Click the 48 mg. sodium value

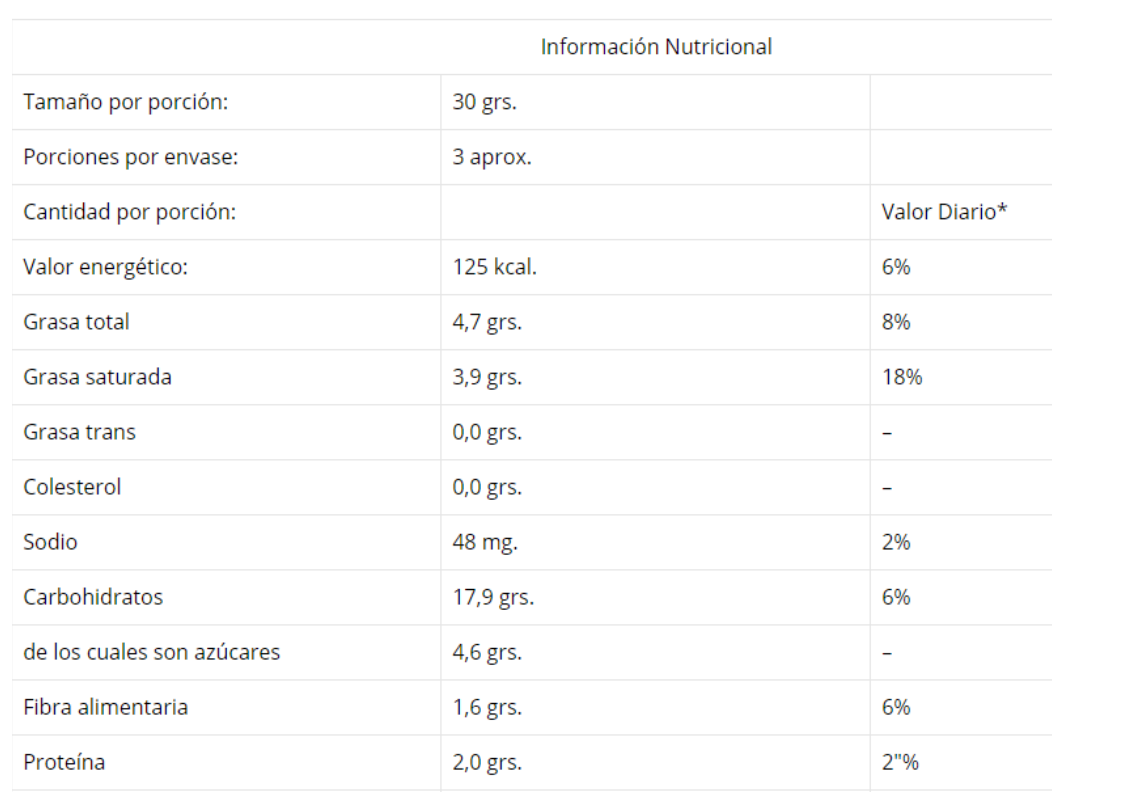pos(485,542)
